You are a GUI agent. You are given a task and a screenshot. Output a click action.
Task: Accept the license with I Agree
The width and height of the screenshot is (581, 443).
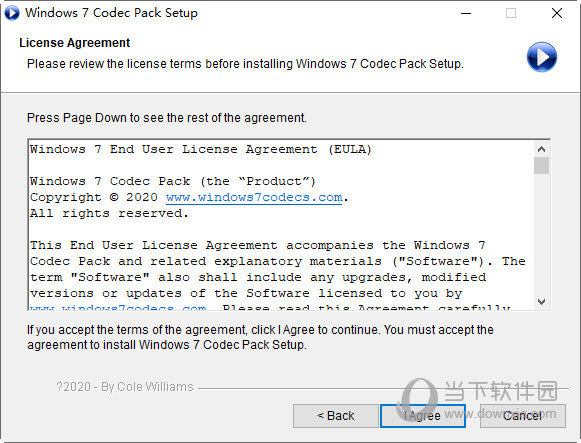click(423, 416)
